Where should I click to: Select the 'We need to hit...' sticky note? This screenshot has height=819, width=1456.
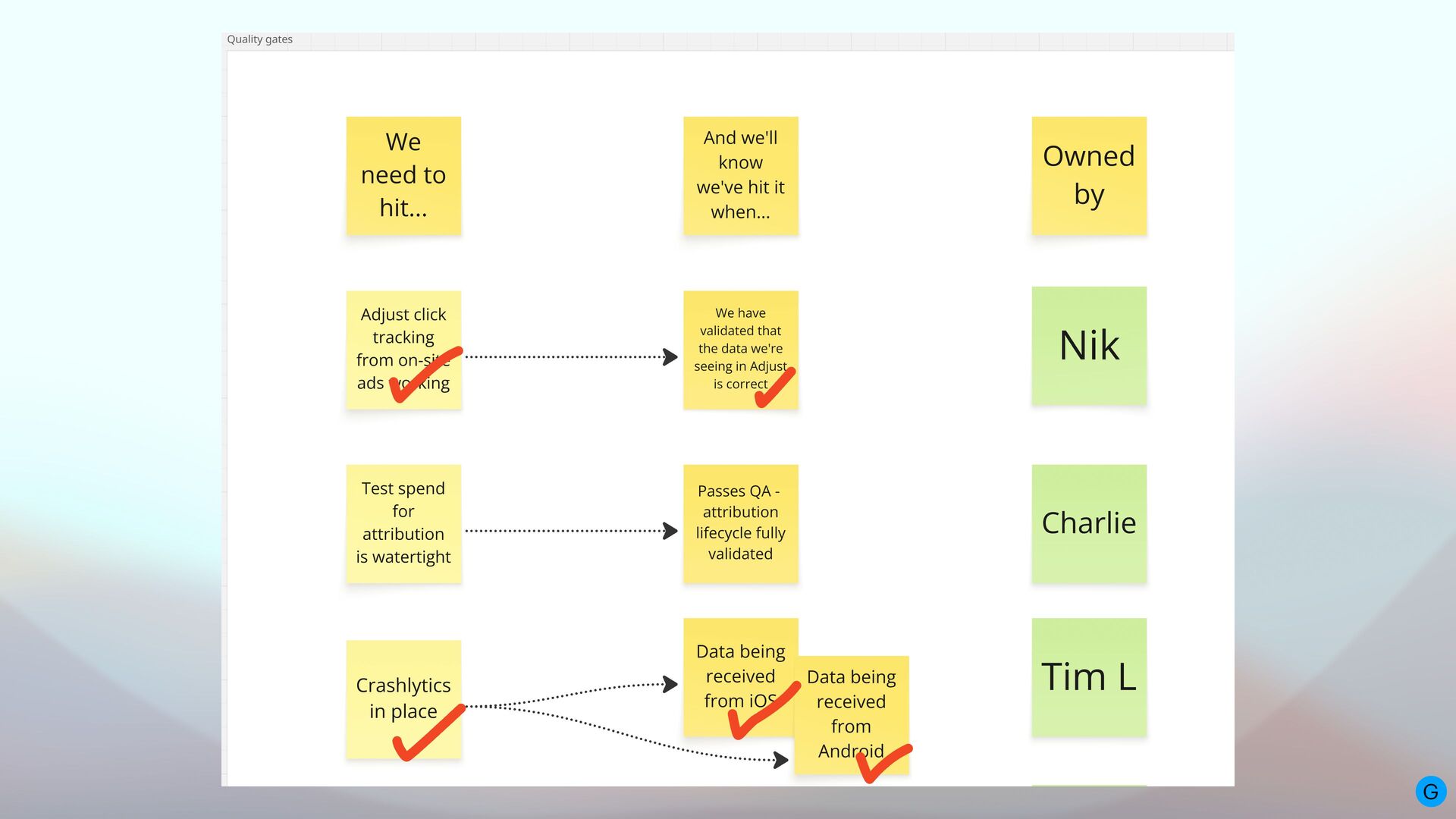(x=403, y=175)
